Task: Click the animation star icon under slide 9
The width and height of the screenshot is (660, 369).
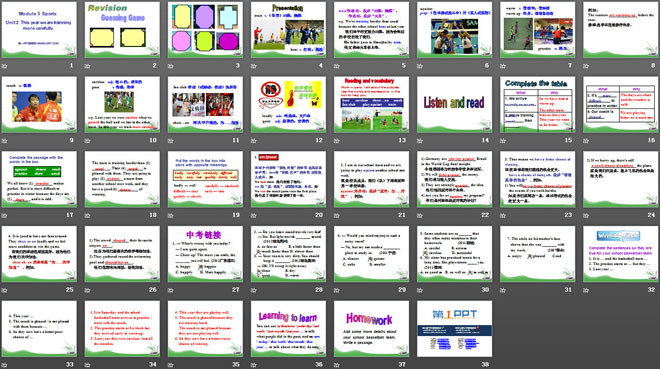Action: click(4, 141)
